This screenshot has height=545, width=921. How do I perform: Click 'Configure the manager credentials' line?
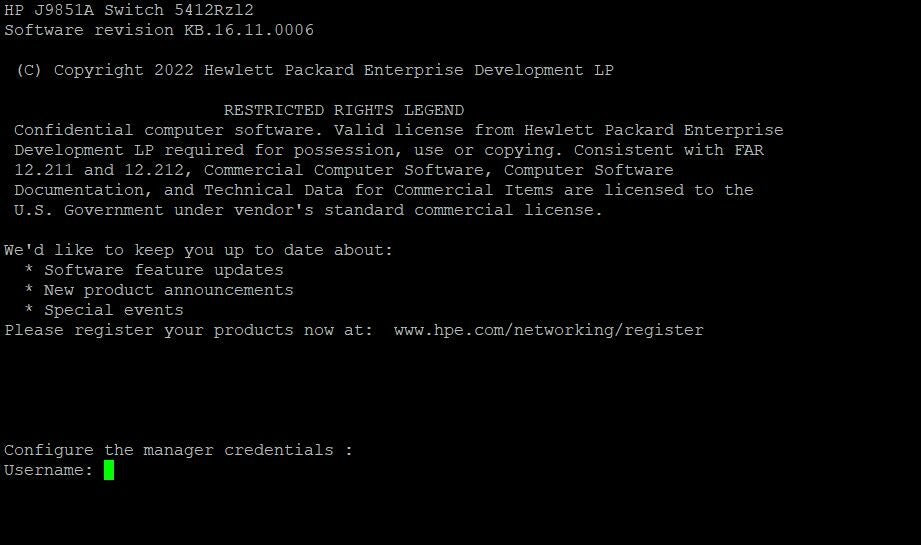(178, 450)
